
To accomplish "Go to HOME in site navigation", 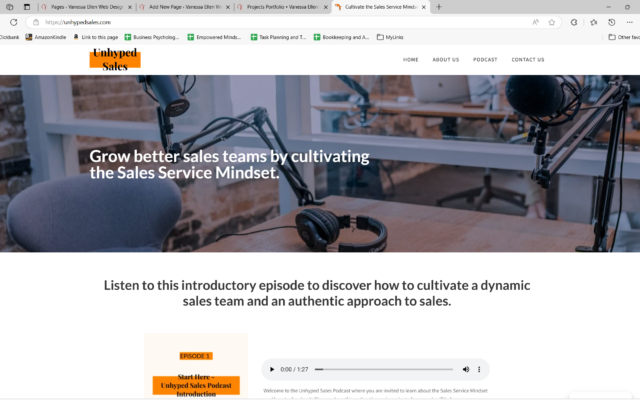I will coord(411,60).
